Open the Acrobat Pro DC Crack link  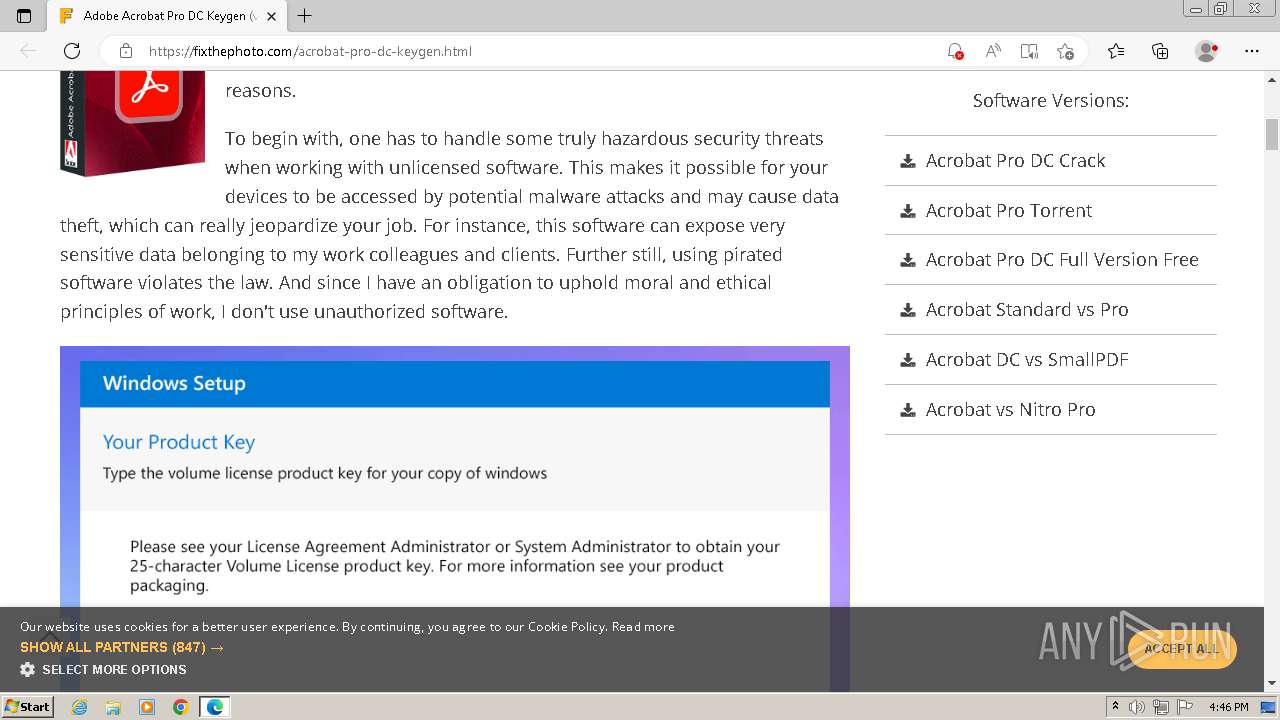(1015, 161)
